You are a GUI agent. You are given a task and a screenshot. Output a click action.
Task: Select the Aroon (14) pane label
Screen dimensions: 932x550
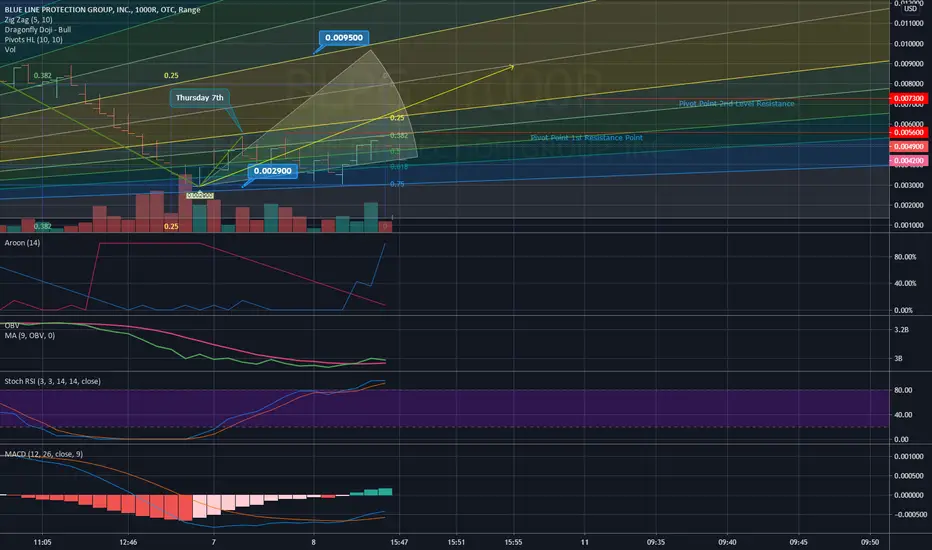(x=23, y=243)
